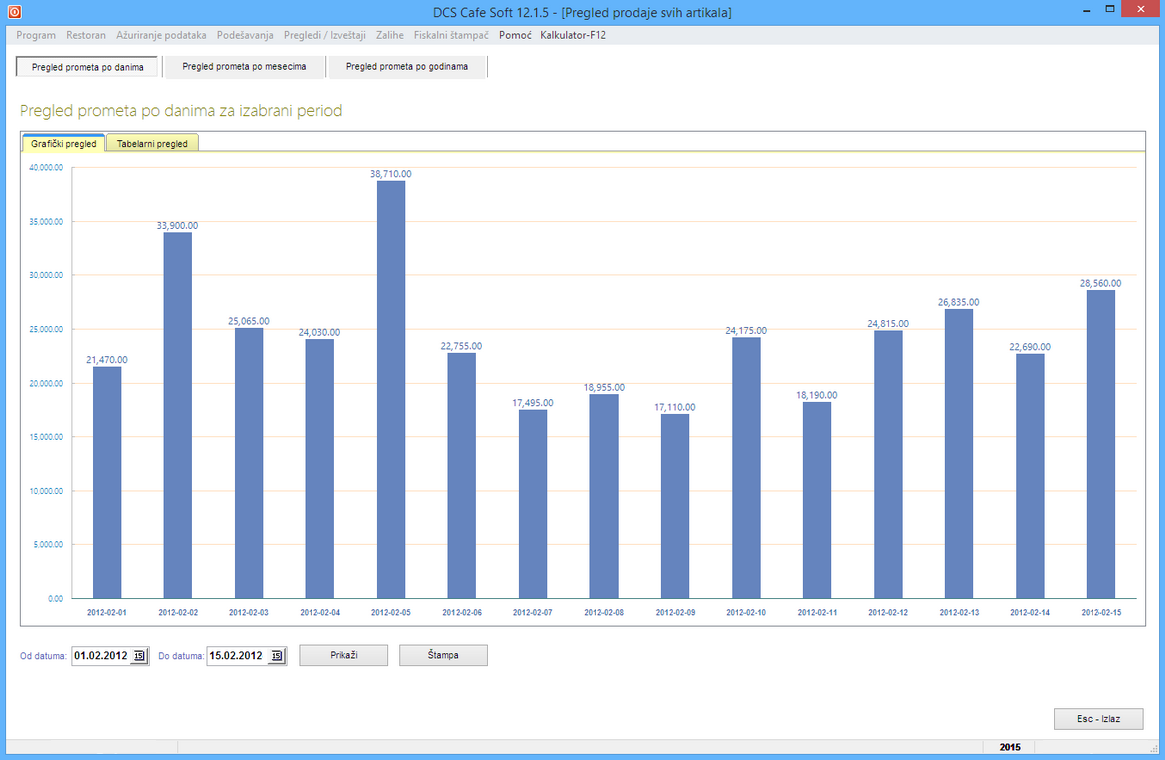Click the DCS Cafe Soft app icon

[x=14, y=12]
